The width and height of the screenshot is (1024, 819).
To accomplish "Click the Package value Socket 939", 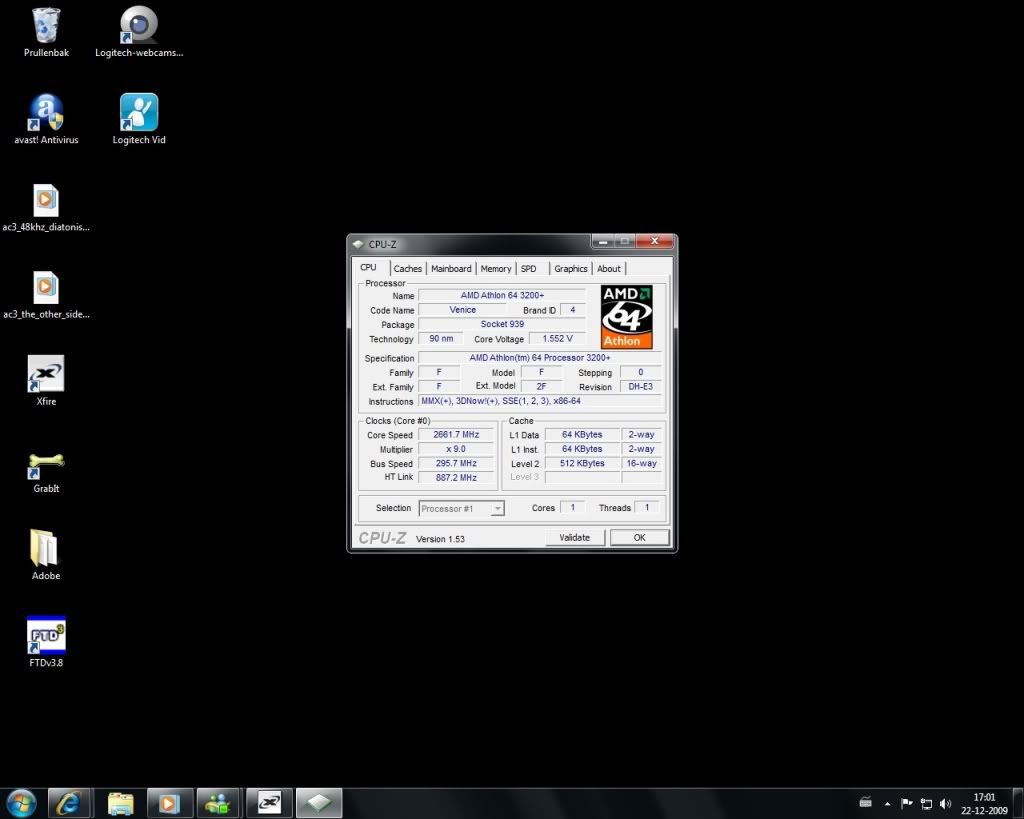I will coord(502,324).
